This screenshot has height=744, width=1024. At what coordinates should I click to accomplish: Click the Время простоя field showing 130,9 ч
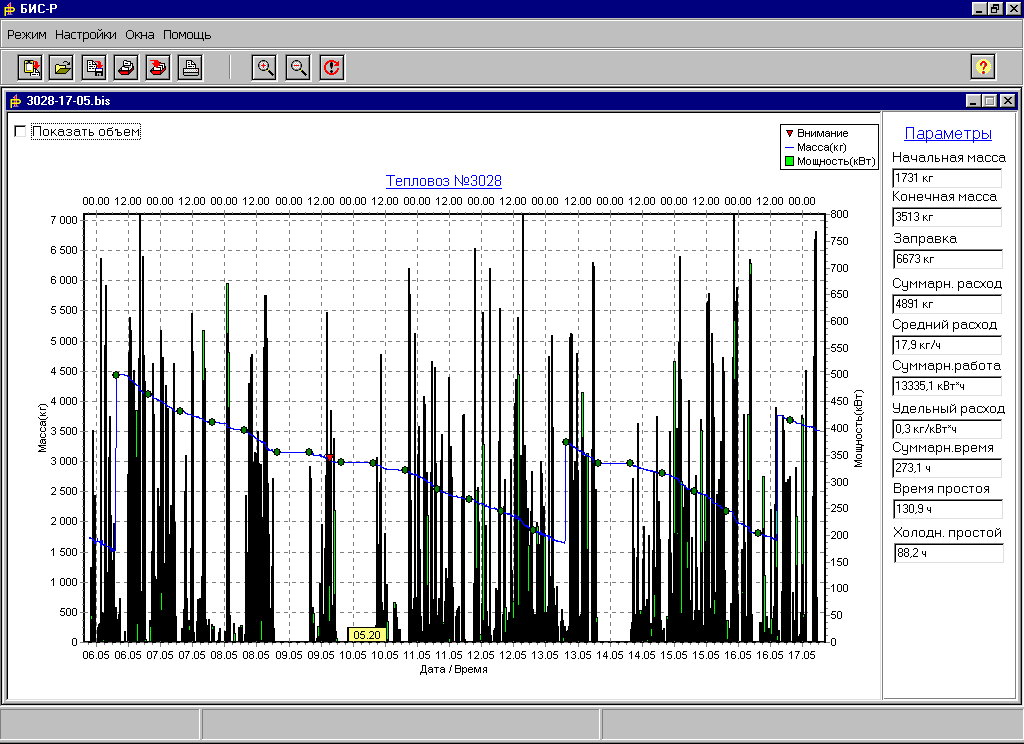[x=948, y=509]
